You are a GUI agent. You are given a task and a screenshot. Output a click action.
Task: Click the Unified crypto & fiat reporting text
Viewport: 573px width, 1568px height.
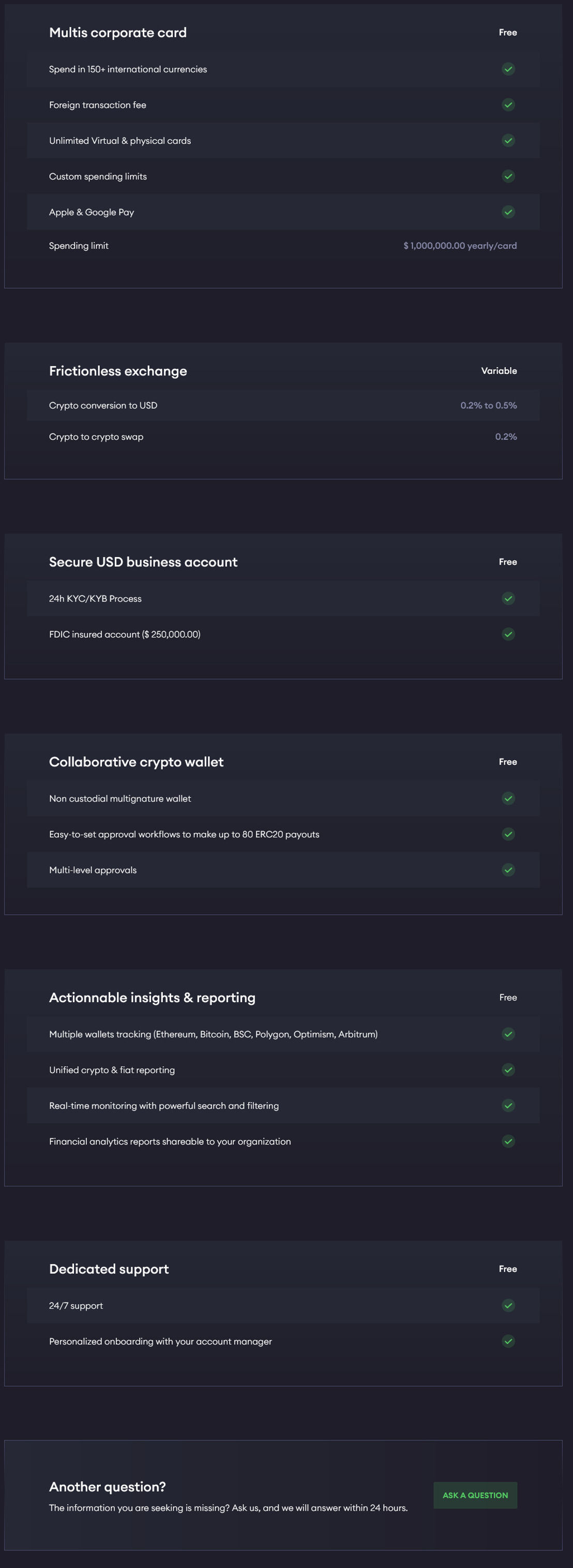click(x=111, y=1070)
